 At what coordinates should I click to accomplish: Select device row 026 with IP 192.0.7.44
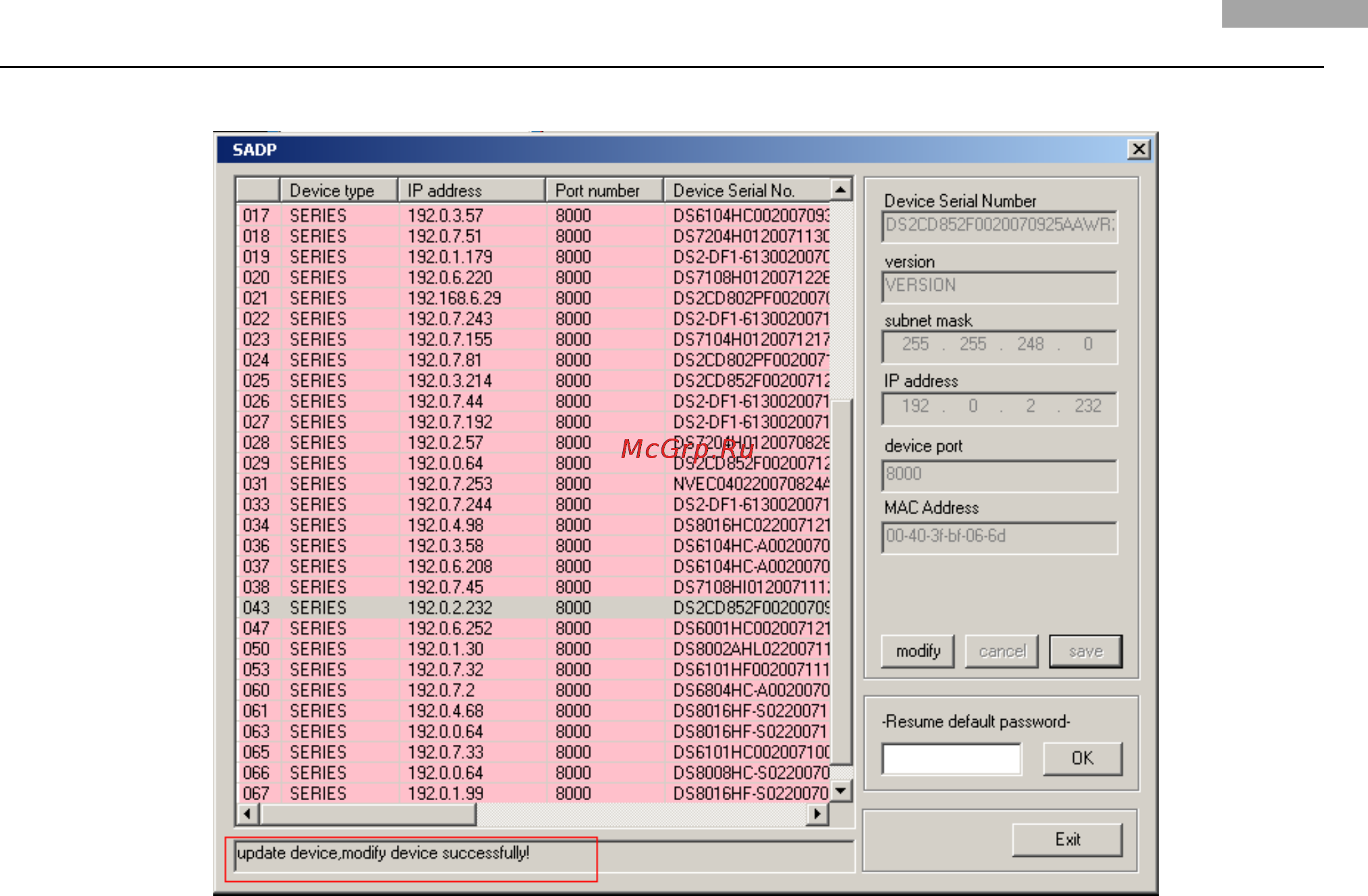point(533,401)
